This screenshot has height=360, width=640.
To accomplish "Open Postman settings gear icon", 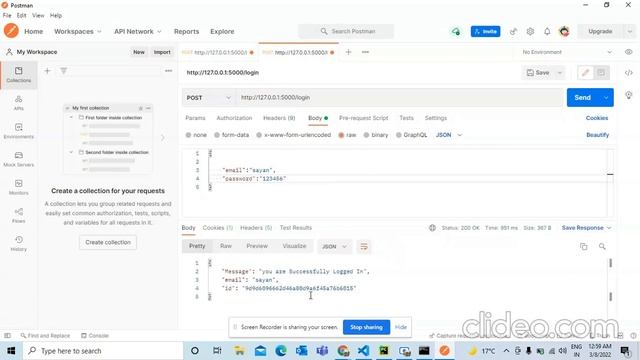I will [x=530, y=31].
